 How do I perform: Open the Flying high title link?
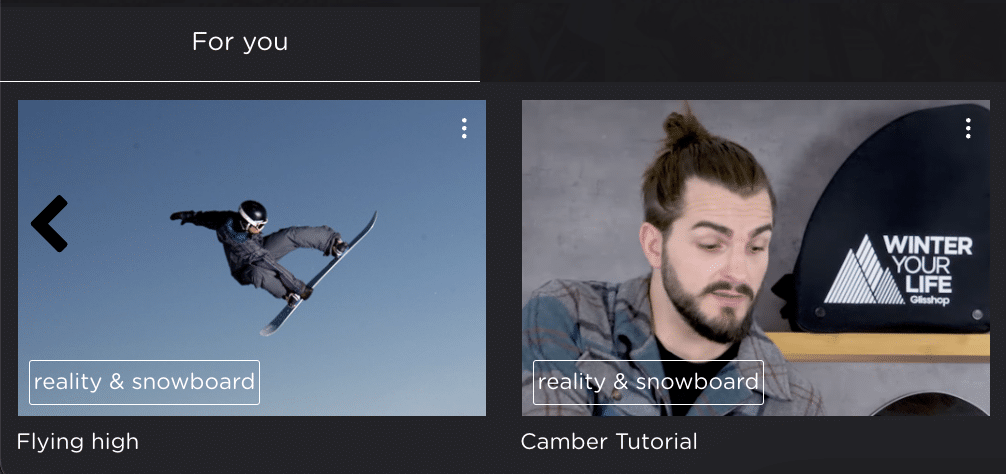(x=78, y=441)
